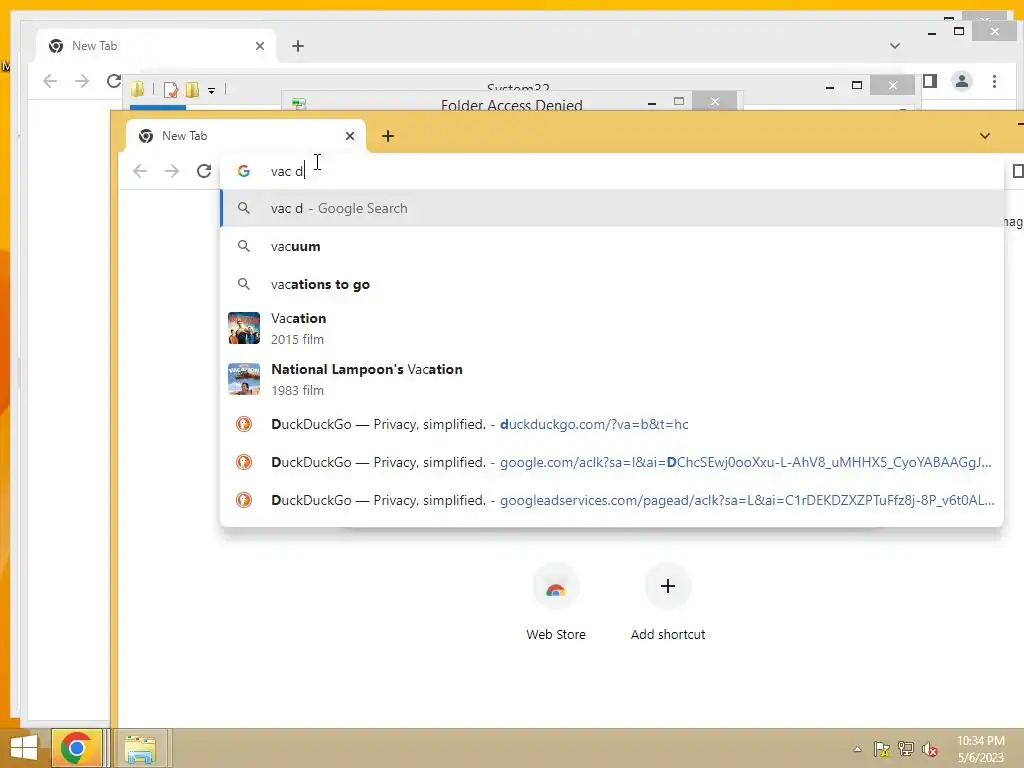
Task: Open the clock showing 10:34 PM
Action: pos(980,749)
